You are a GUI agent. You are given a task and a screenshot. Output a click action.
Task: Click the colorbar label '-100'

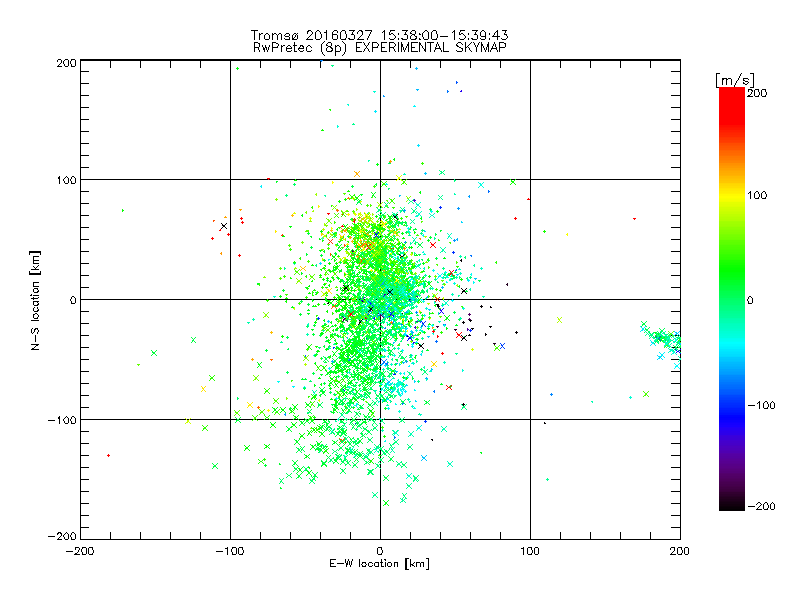coord(761,405)
